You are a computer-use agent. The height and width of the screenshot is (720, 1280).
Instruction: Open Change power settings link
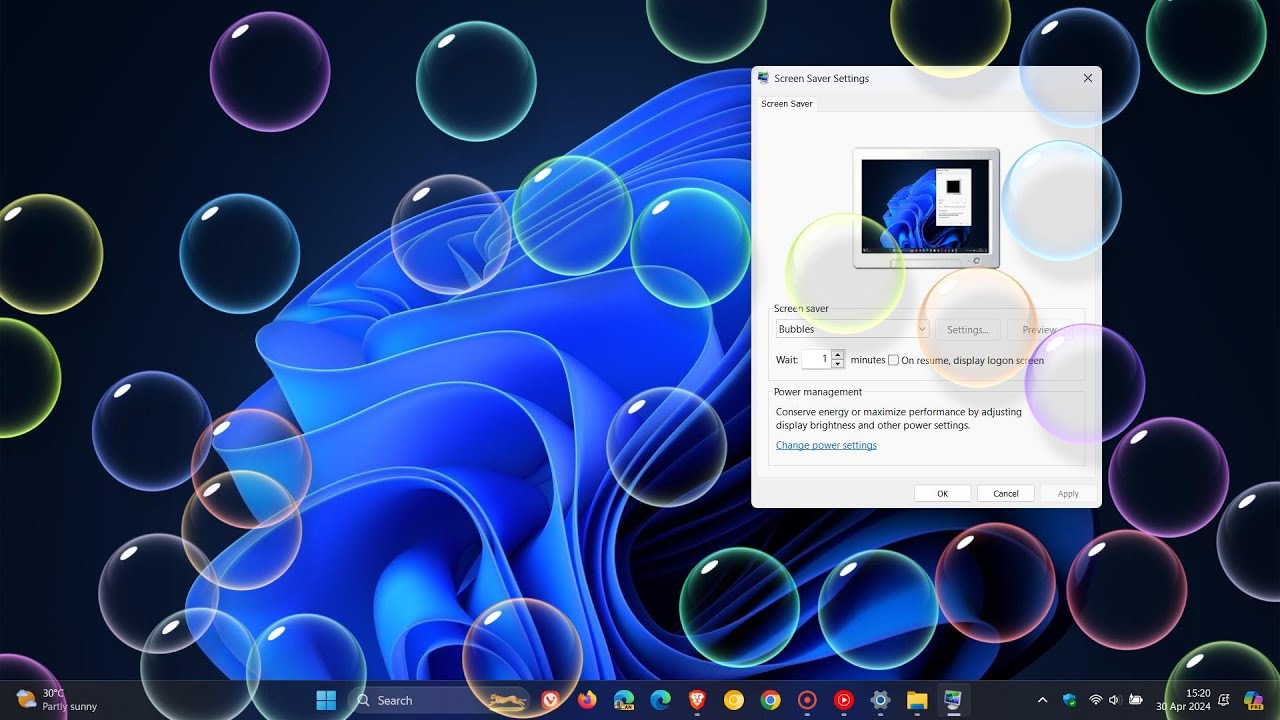pos(826,445)
